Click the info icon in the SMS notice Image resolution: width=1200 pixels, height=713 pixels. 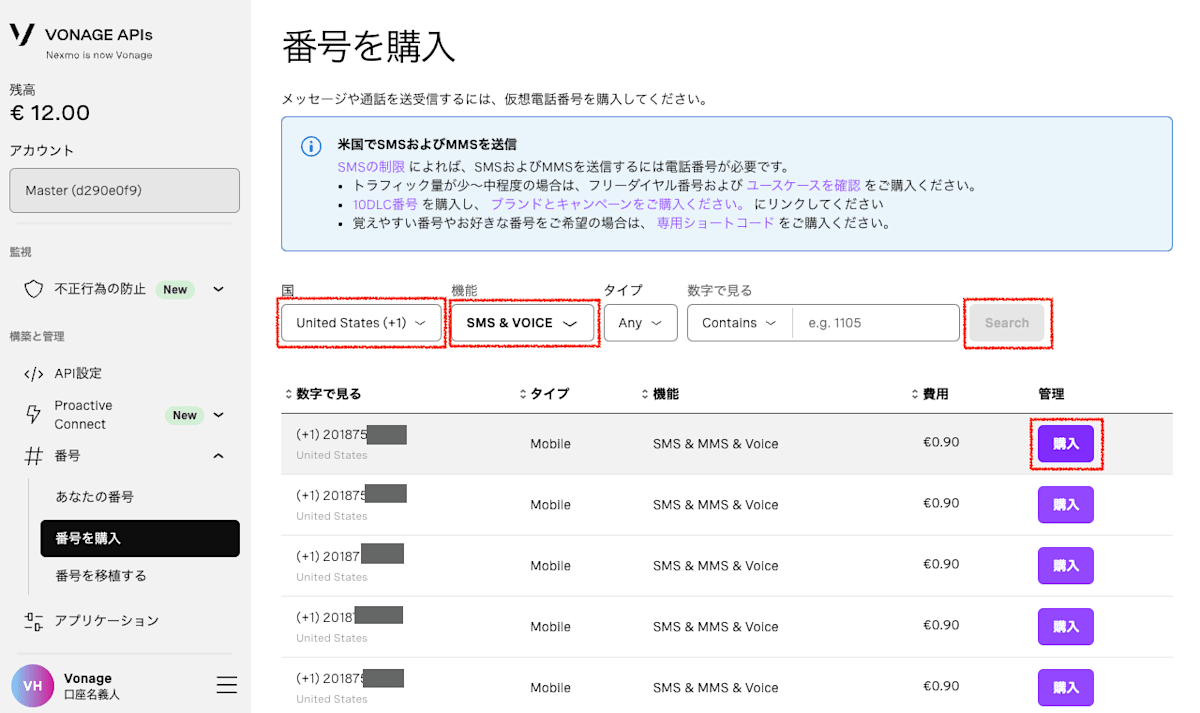[x=311, y=146]
